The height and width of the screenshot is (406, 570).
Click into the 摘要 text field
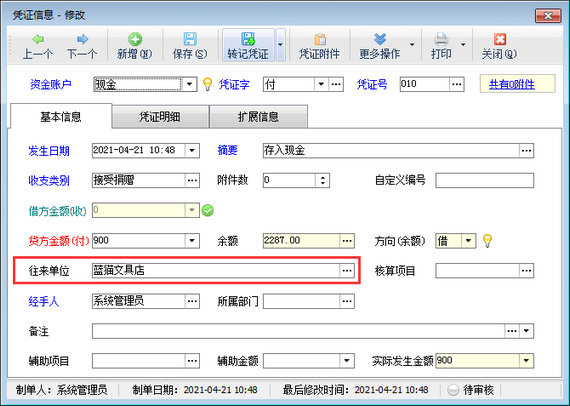[391, 150]
